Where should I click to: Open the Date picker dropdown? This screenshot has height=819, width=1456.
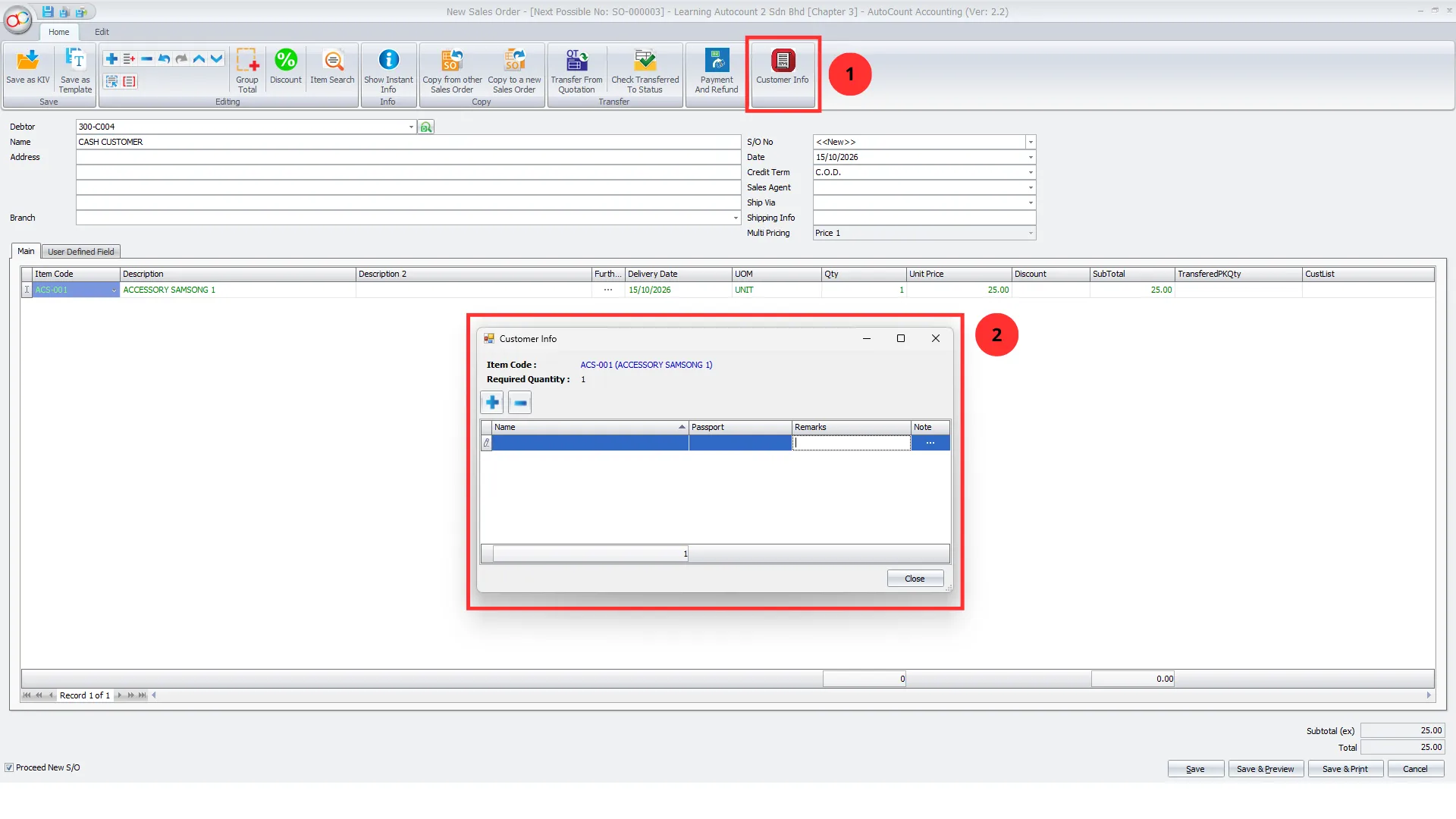click(1031, 157)
